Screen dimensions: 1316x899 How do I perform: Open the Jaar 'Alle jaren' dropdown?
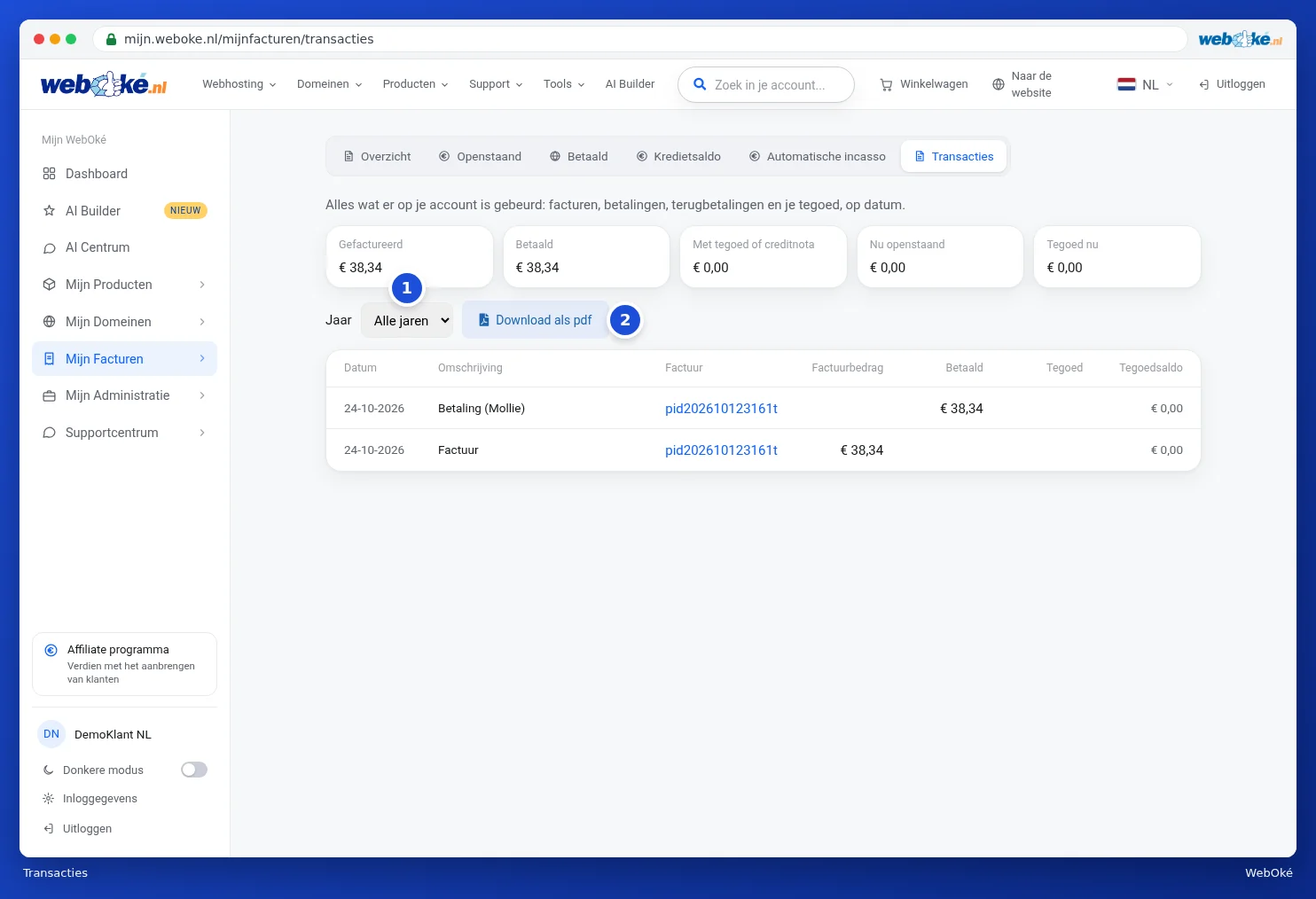pos(407,320)
